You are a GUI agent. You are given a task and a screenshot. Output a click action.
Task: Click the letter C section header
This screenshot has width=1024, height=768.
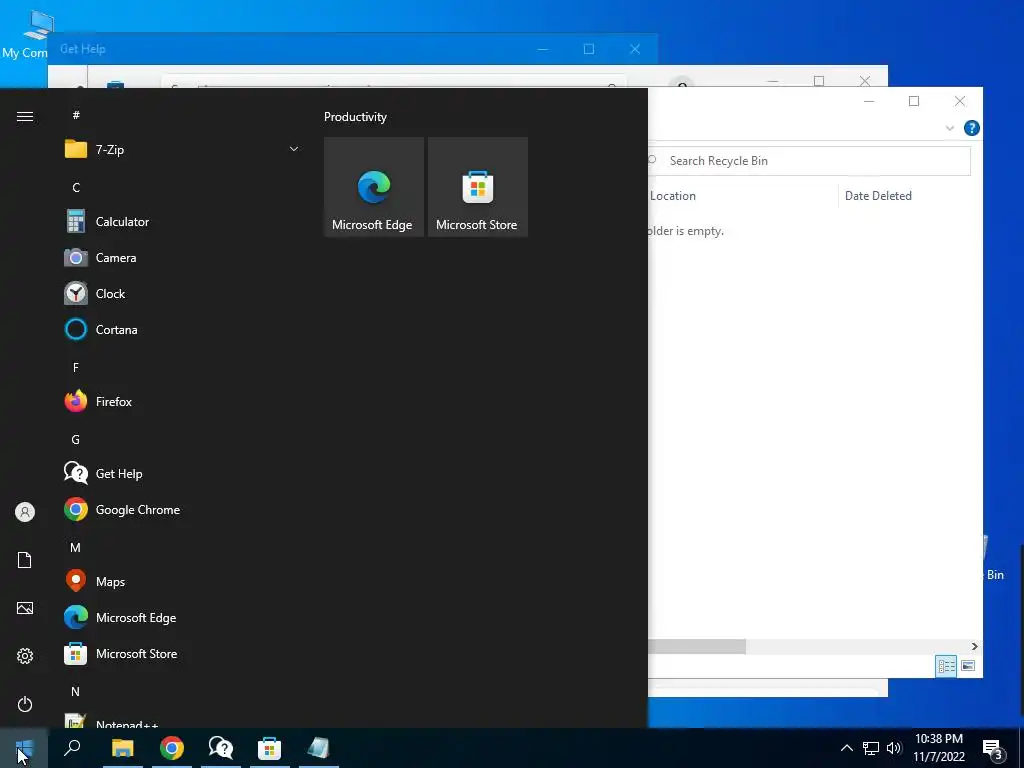tap(76, 187)
